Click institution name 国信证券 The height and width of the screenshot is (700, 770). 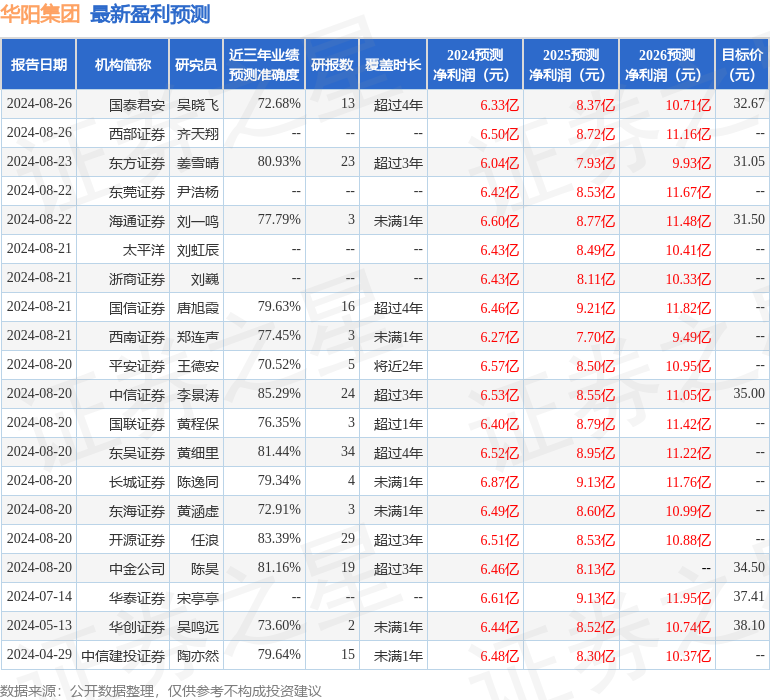pos(137,308)
